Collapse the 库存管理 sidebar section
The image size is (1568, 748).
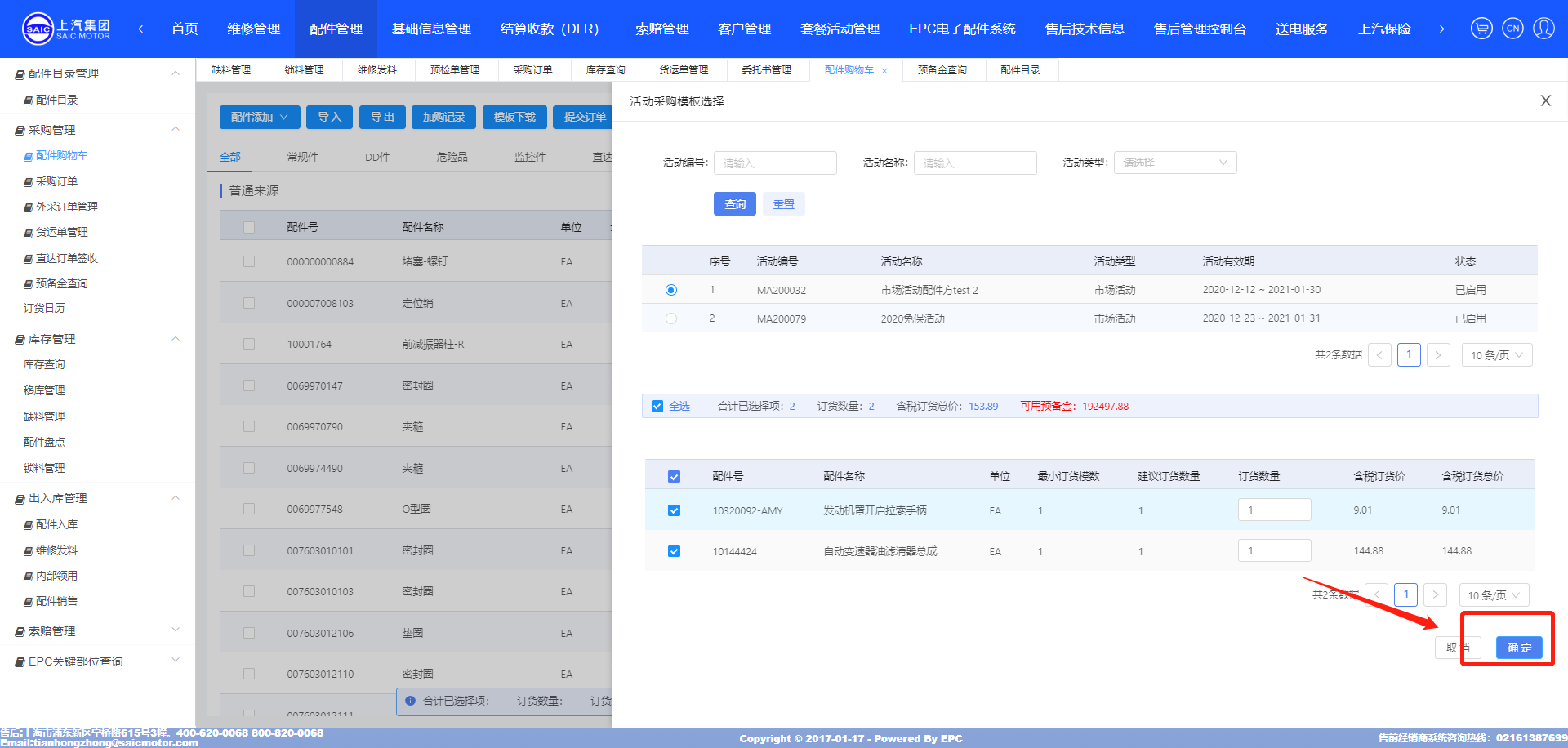point(175,338)
